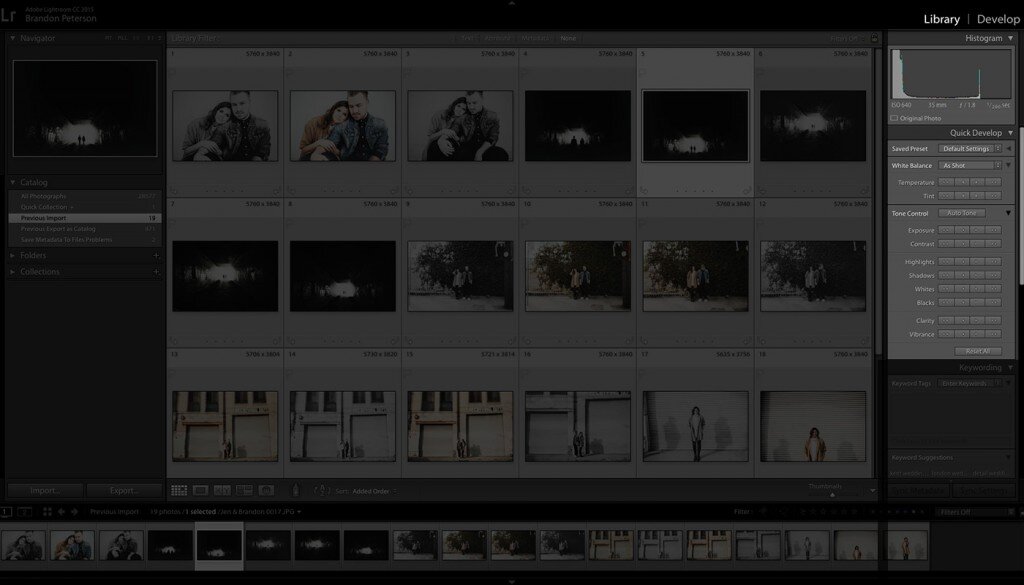
Task: Switch to Loupe view in the toolbar
Action: tap(200, 490)
